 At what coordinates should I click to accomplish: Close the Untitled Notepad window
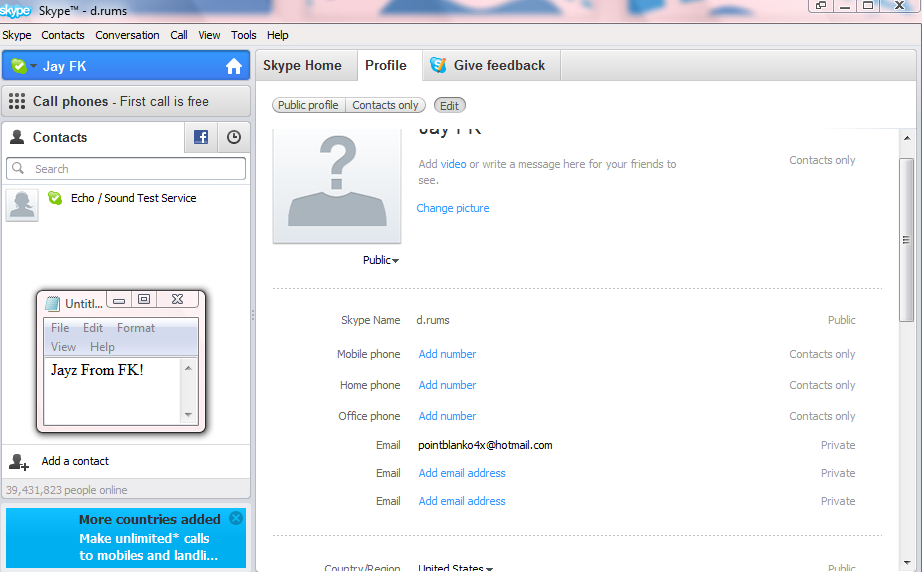coord(178,299)
